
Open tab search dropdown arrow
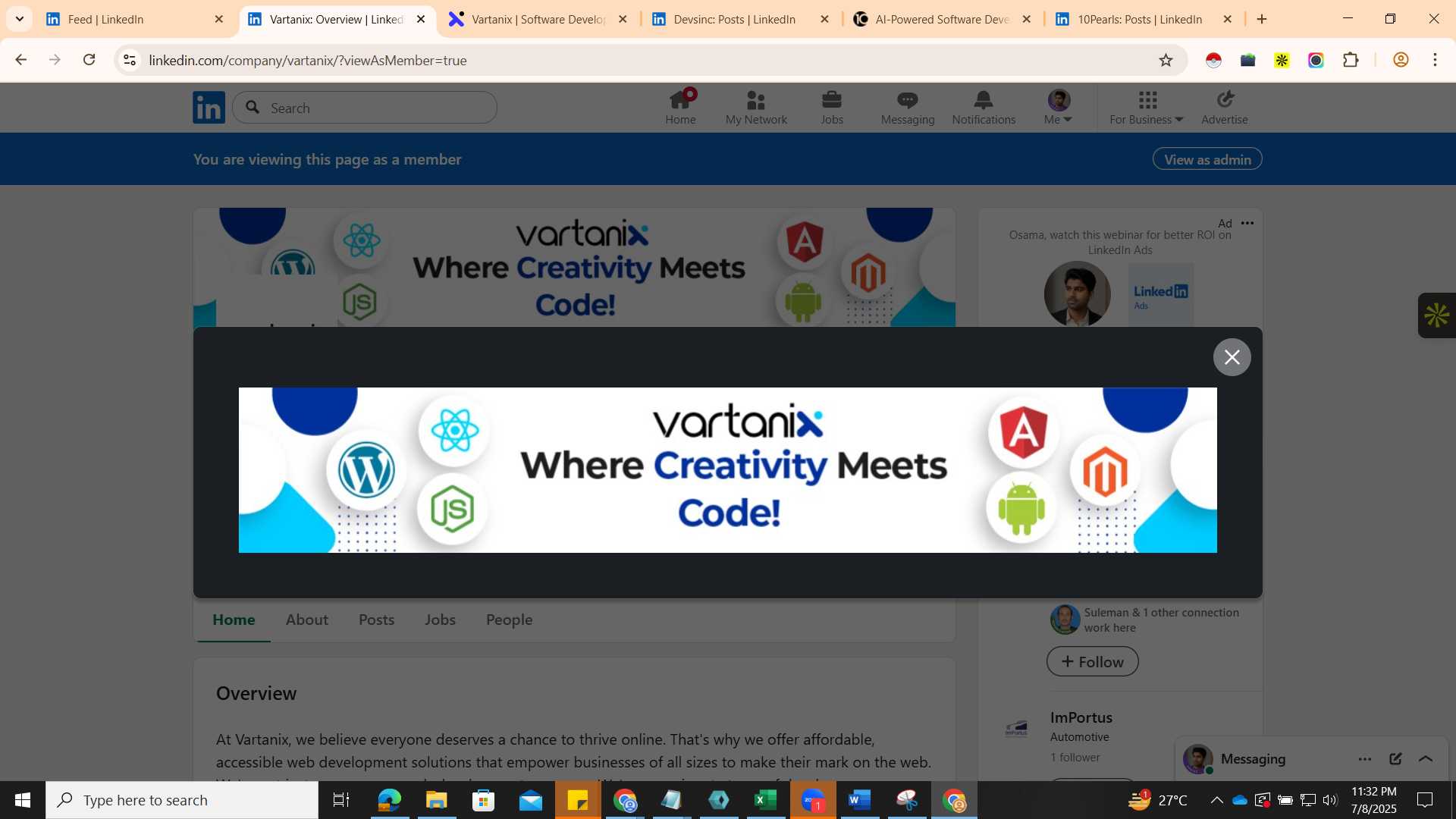click(x=19, y=19)
